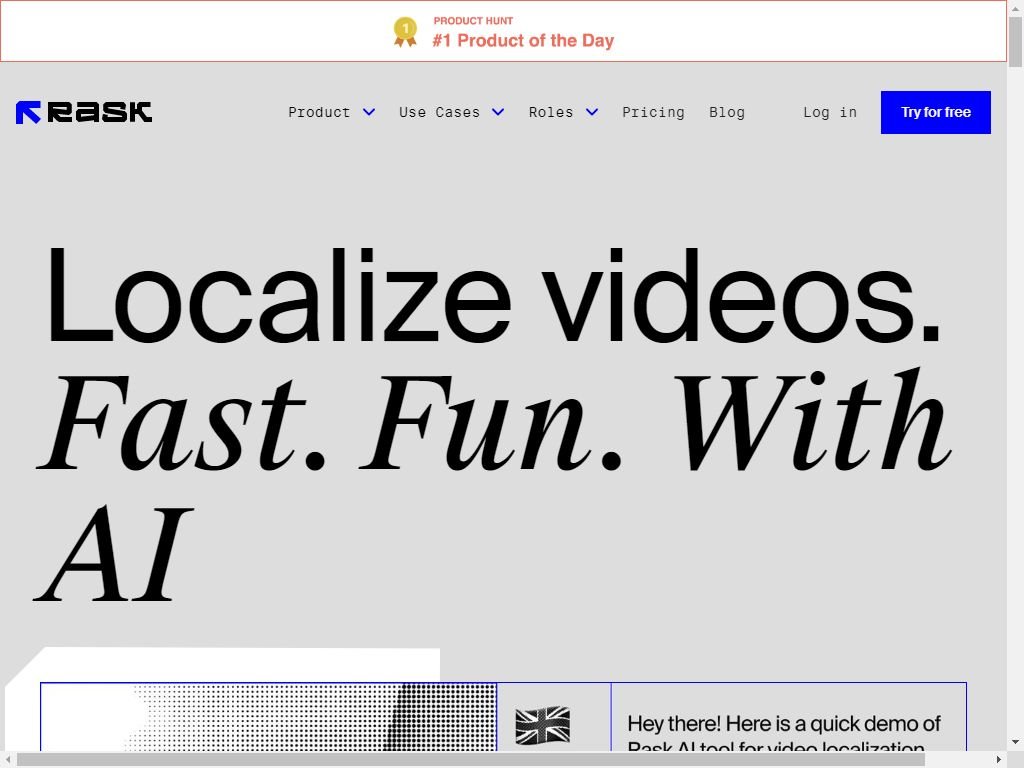Open the Blog nav item

click(727, 112)
